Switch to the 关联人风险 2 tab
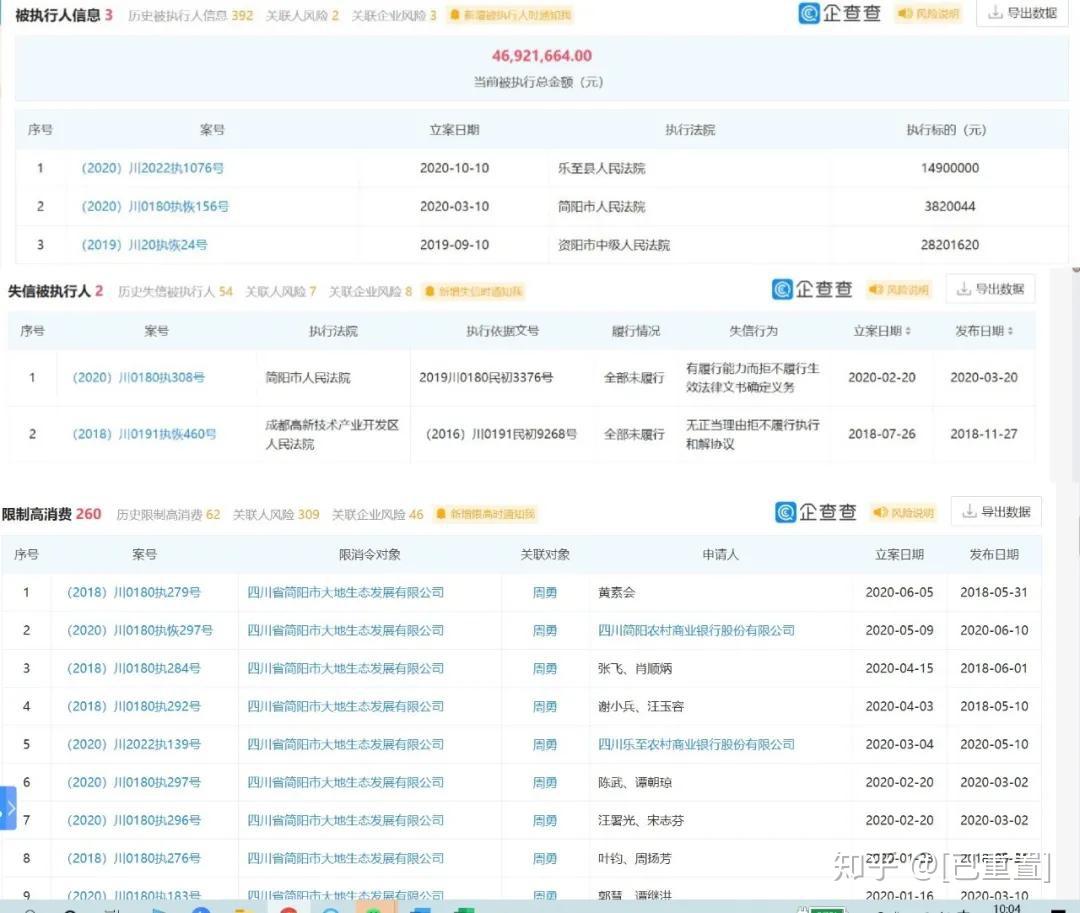This screenshot has height=913, width=1080. [302, 15]
